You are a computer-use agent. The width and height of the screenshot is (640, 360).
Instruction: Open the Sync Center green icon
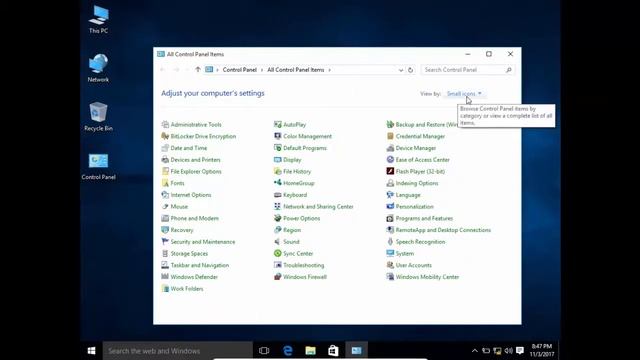[x=278, y=253]
